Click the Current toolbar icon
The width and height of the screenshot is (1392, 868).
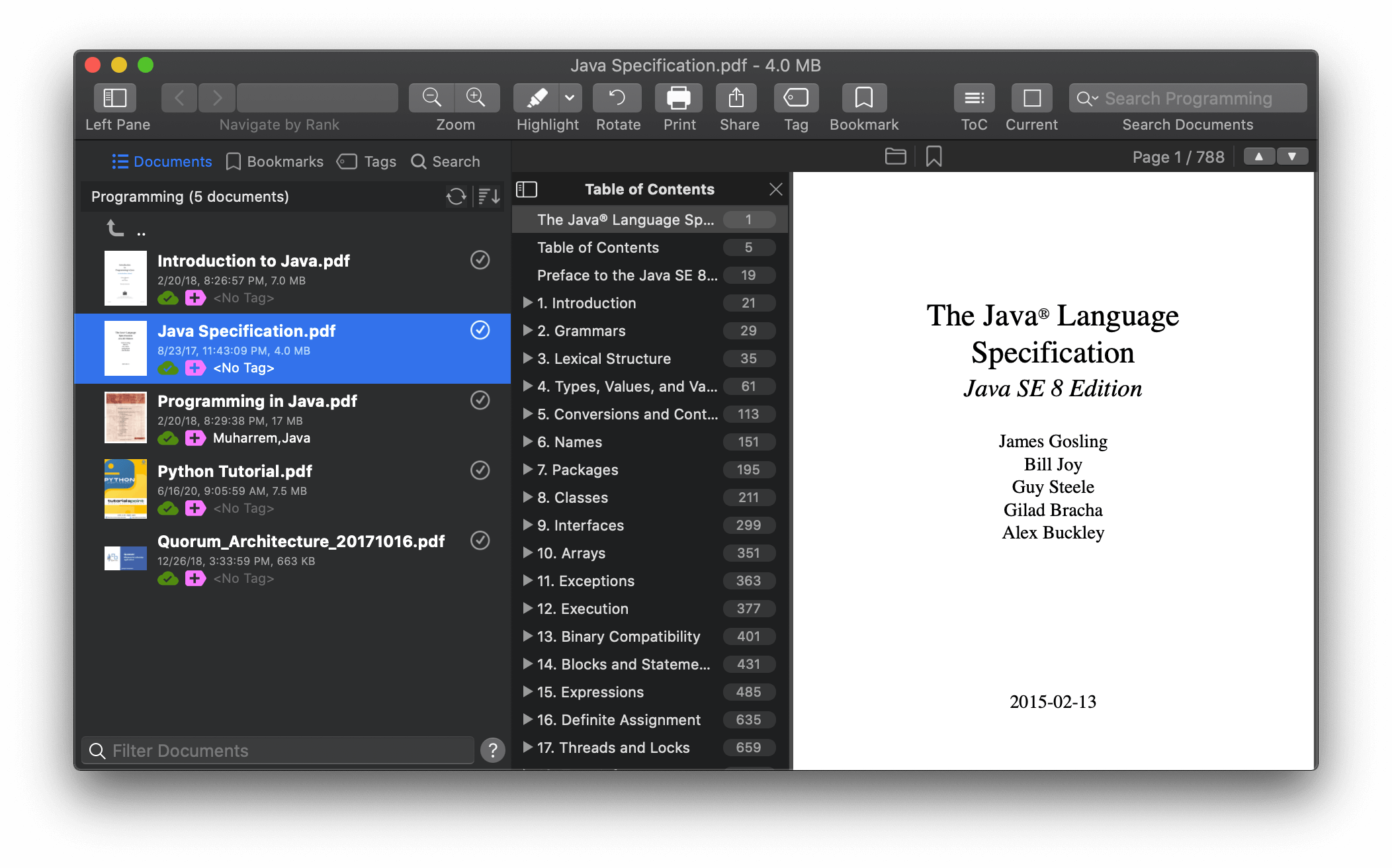[x=1031, y=98]
